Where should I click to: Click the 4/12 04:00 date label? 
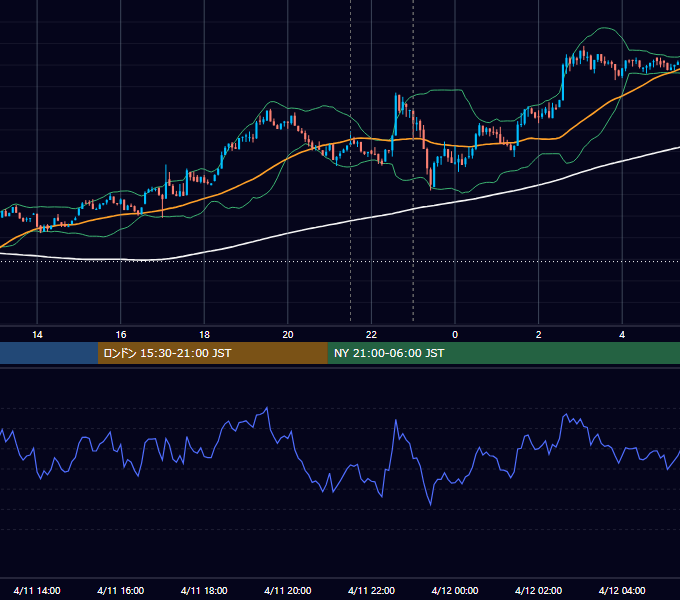622,590
